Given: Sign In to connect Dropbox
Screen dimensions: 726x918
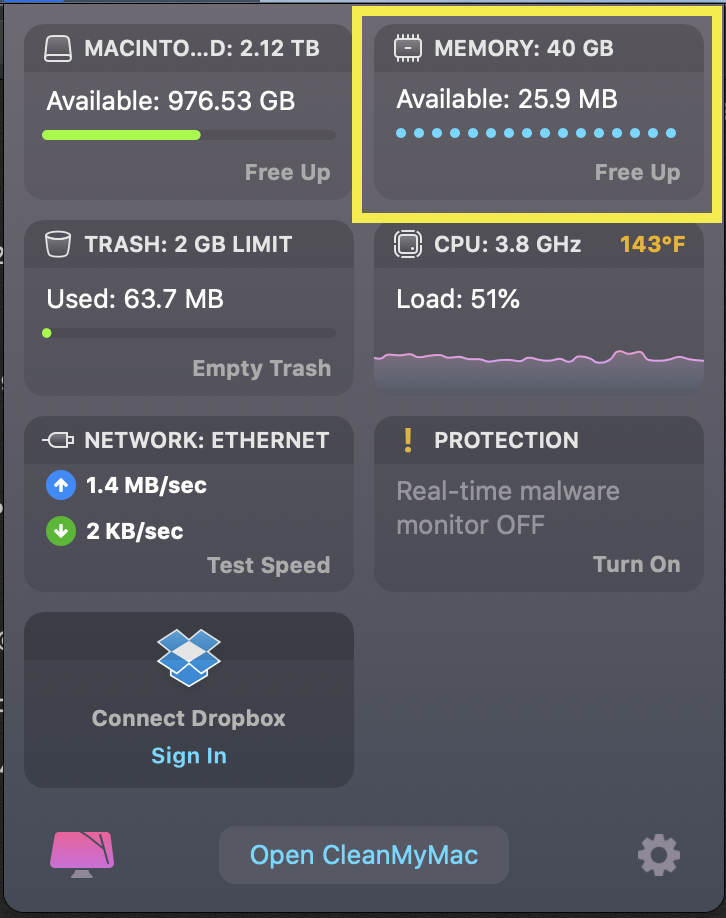Looking at the screenshot, I should (189, 756).
